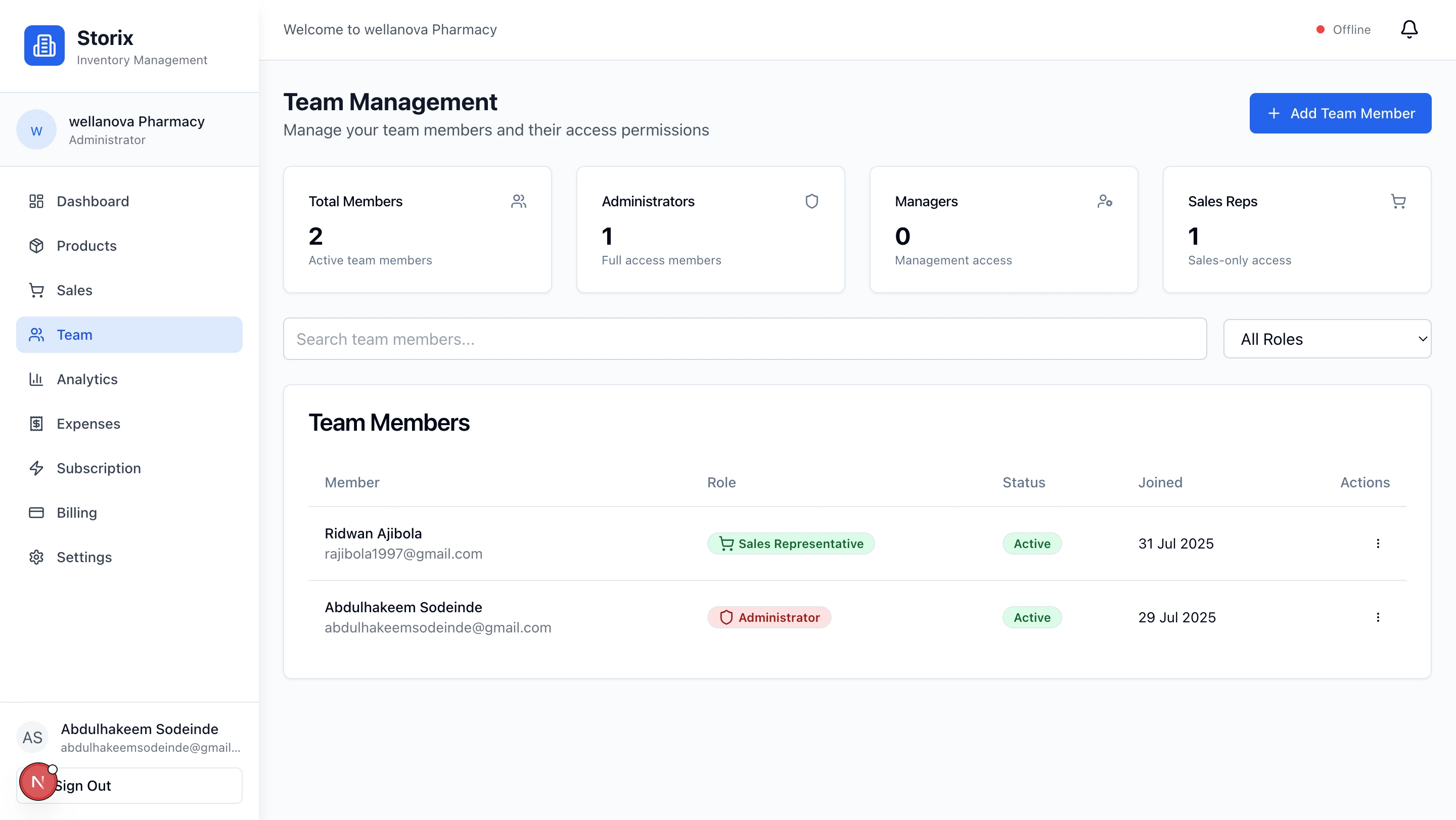Screen dimensions: 1456x820
Task: Click the user-gear icon on Managers card
Action: (1105, 201)
